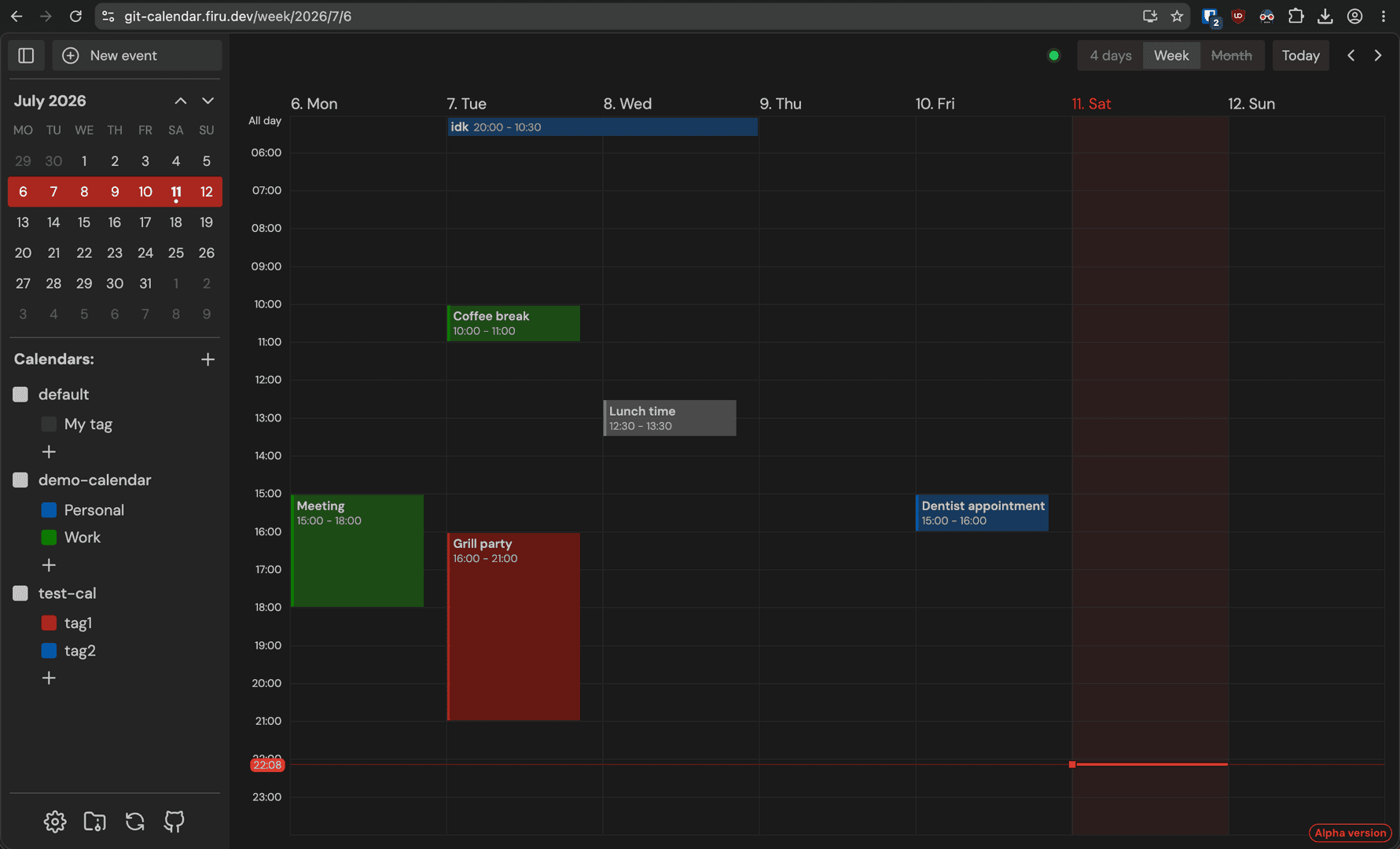1400x849 pixels.
Task: Select July 31 in mini calendar
Action: click(x=145, y=284)
